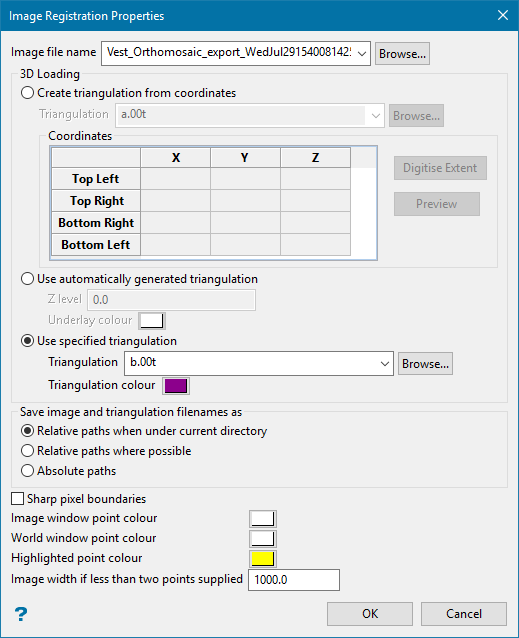Viewport: 519px width, 638px height.
Task: Select Relative paths where possible
Action: pos(27,451)
